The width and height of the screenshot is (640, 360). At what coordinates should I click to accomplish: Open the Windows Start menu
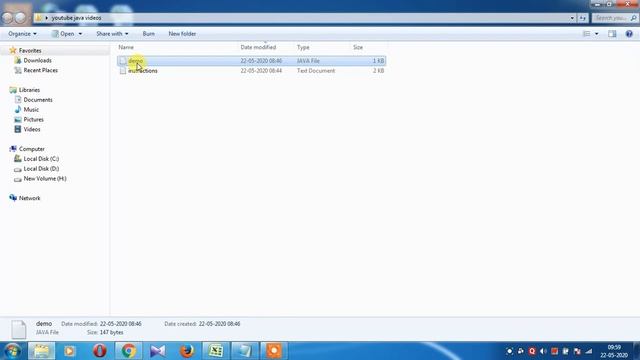(x=13, y=351)
